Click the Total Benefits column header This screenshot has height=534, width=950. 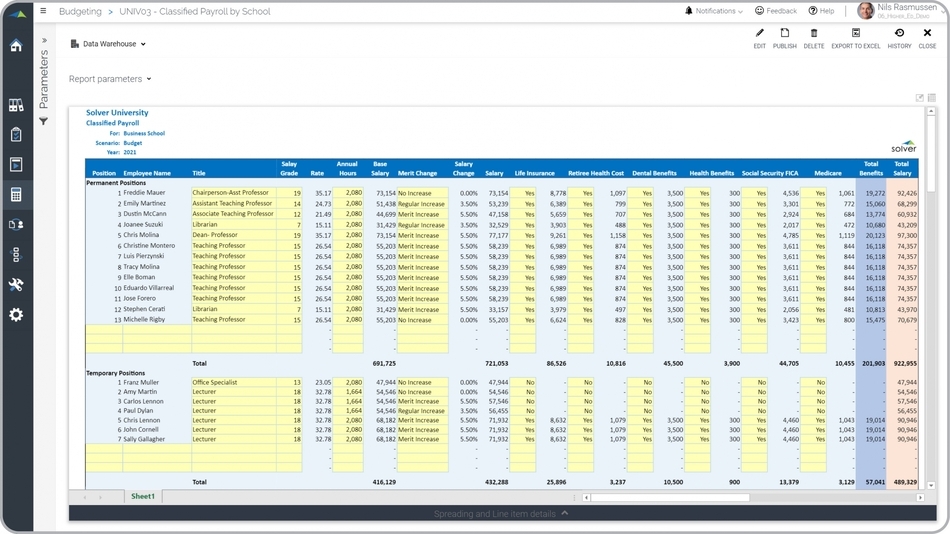(x=871, y=169)
